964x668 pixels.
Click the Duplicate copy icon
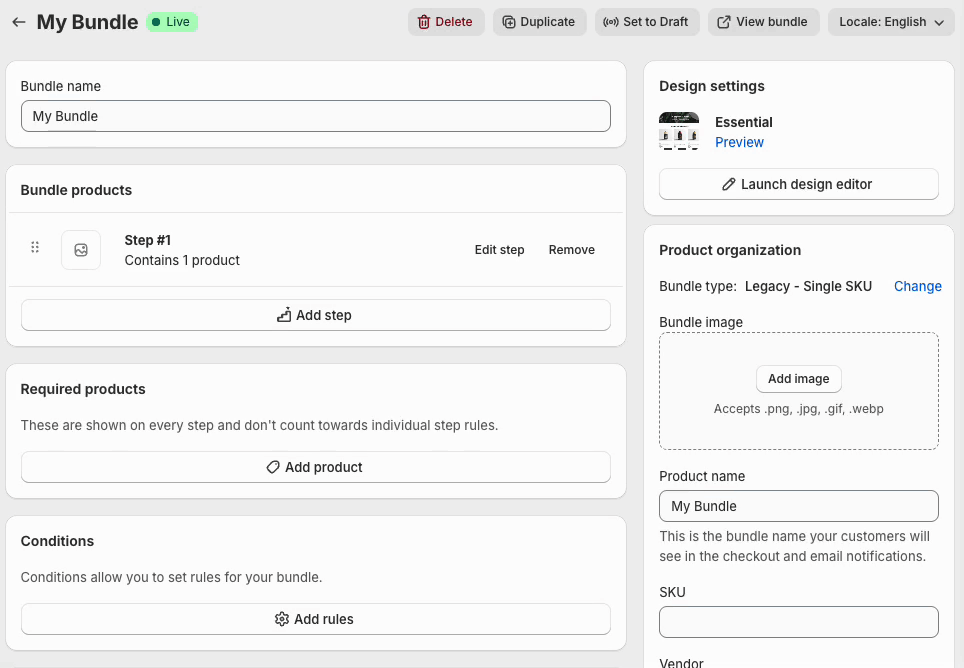509,22
